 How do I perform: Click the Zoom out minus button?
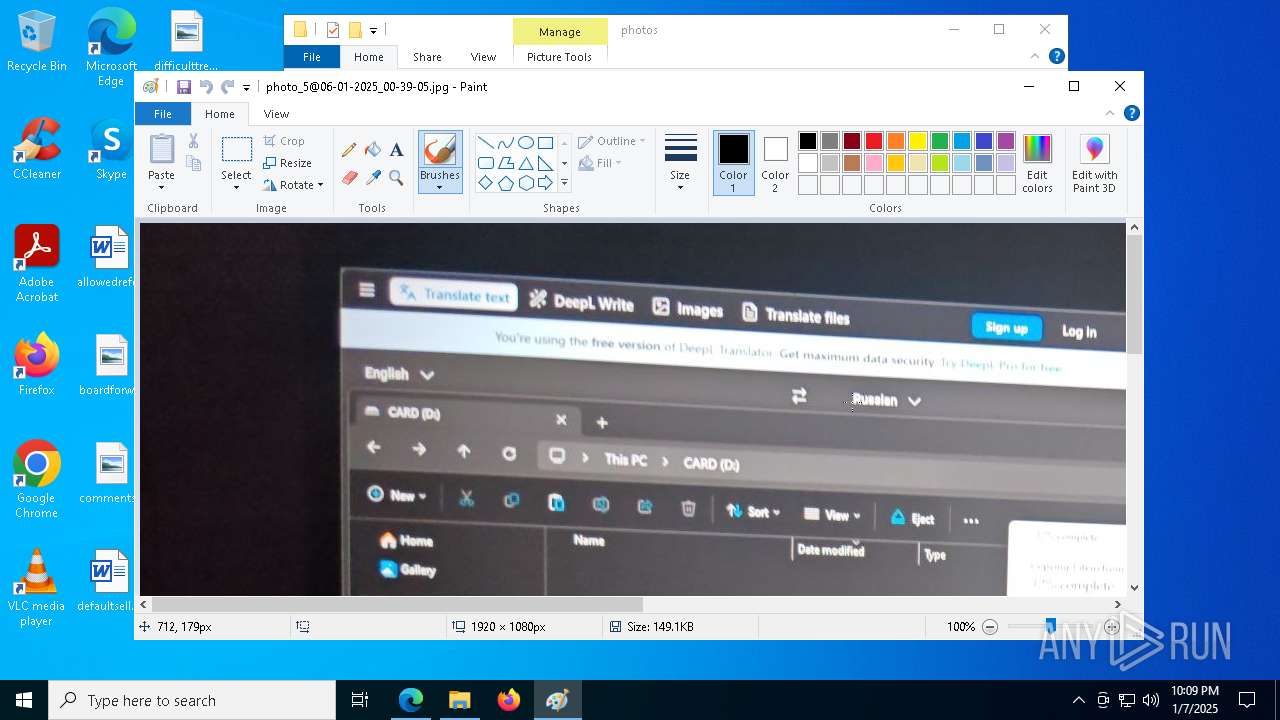pos(990,627)
